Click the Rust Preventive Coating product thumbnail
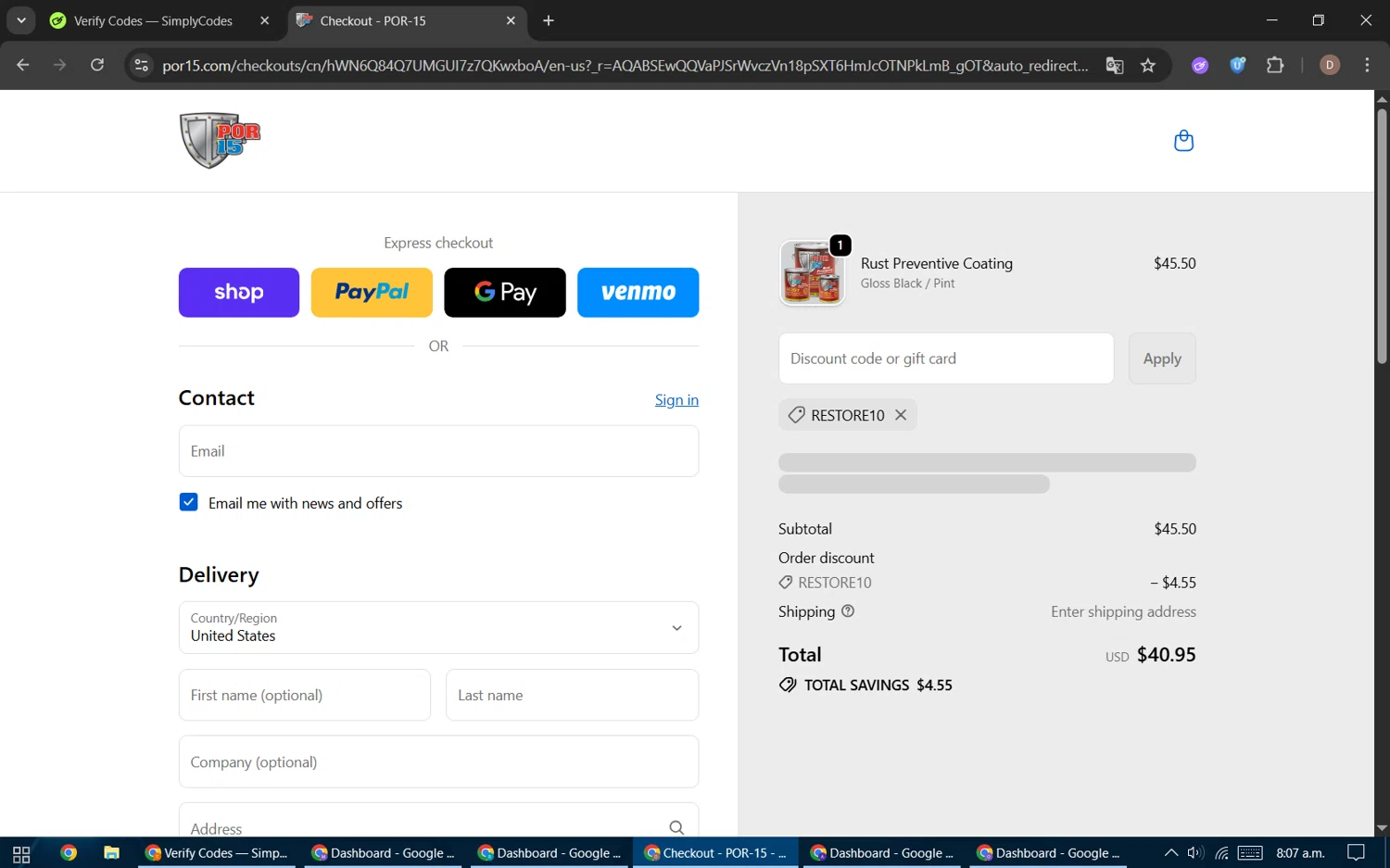1390x868 pixels. 813,273
